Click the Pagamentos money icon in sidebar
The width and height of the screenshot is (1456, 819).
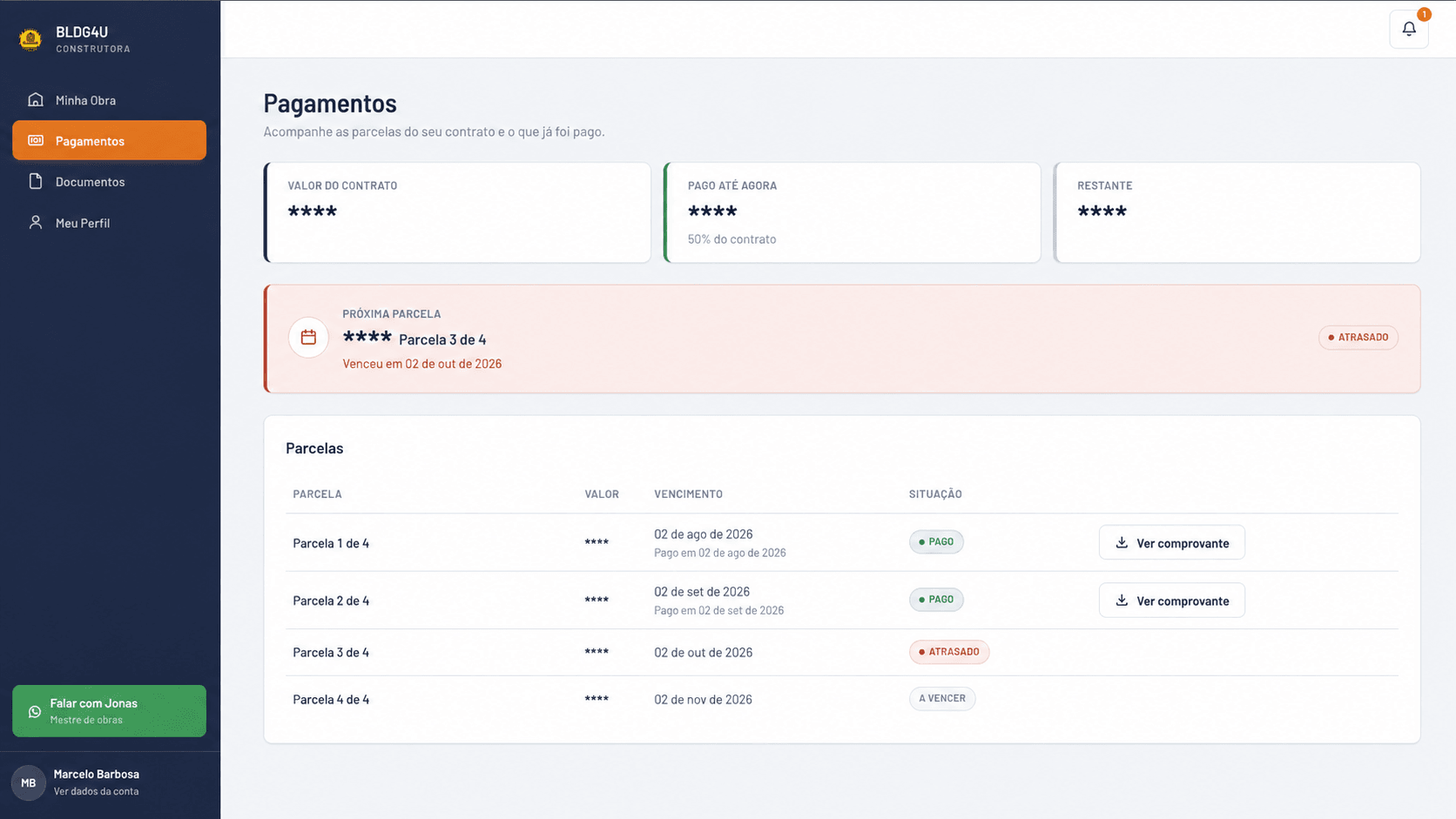(36, 140)
